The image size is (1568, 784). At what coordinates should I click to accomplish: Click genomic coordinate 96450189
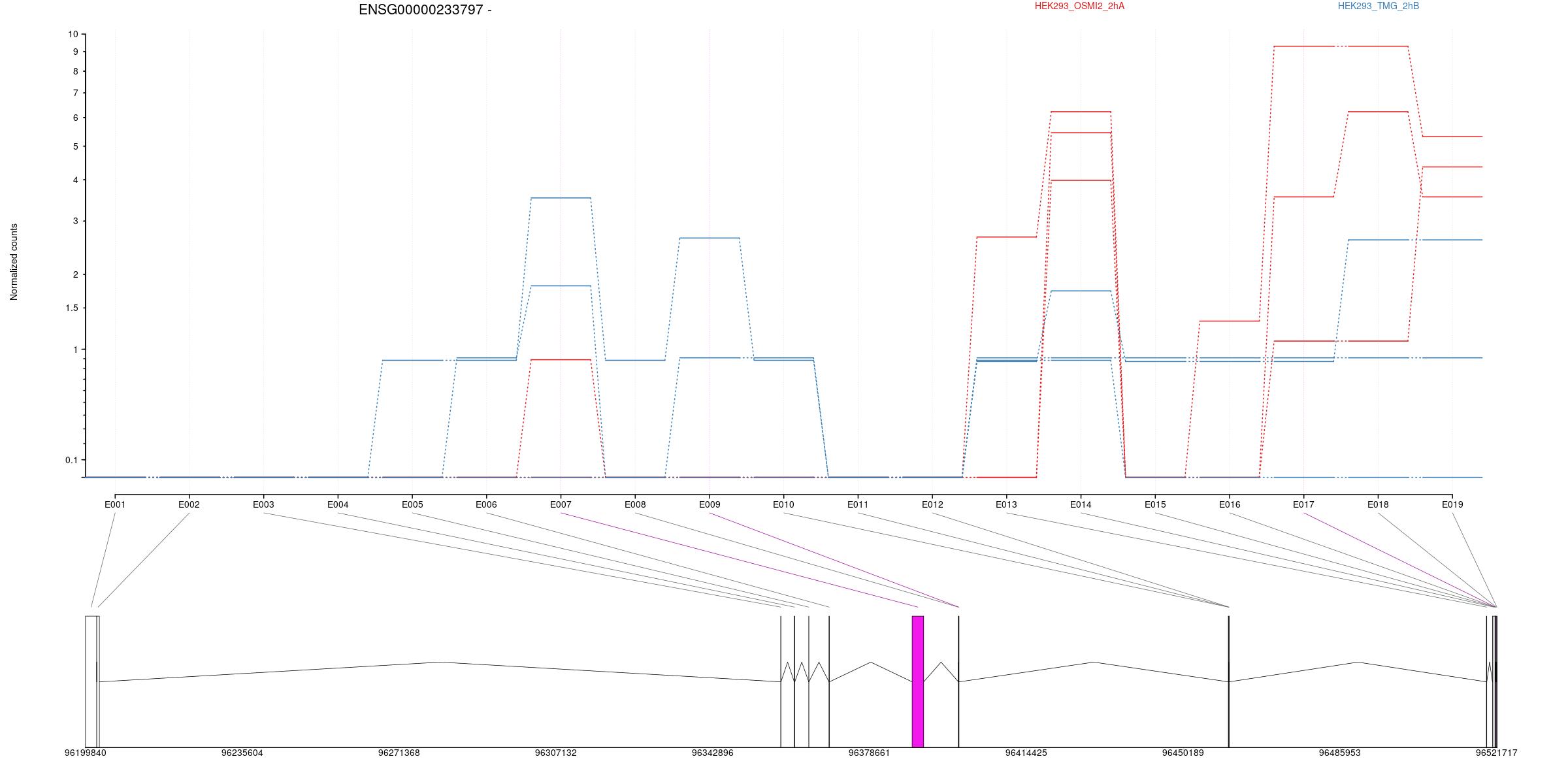(1183, 753)
